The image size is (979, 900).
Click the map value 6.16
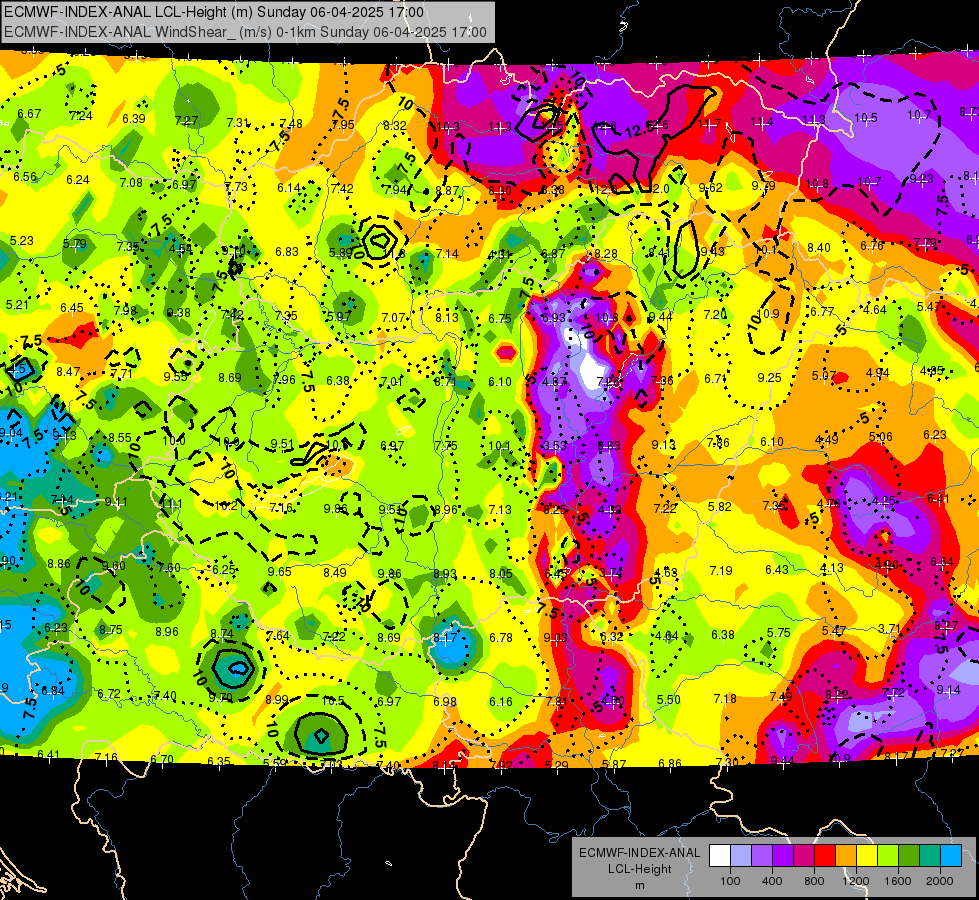(501, 701)
